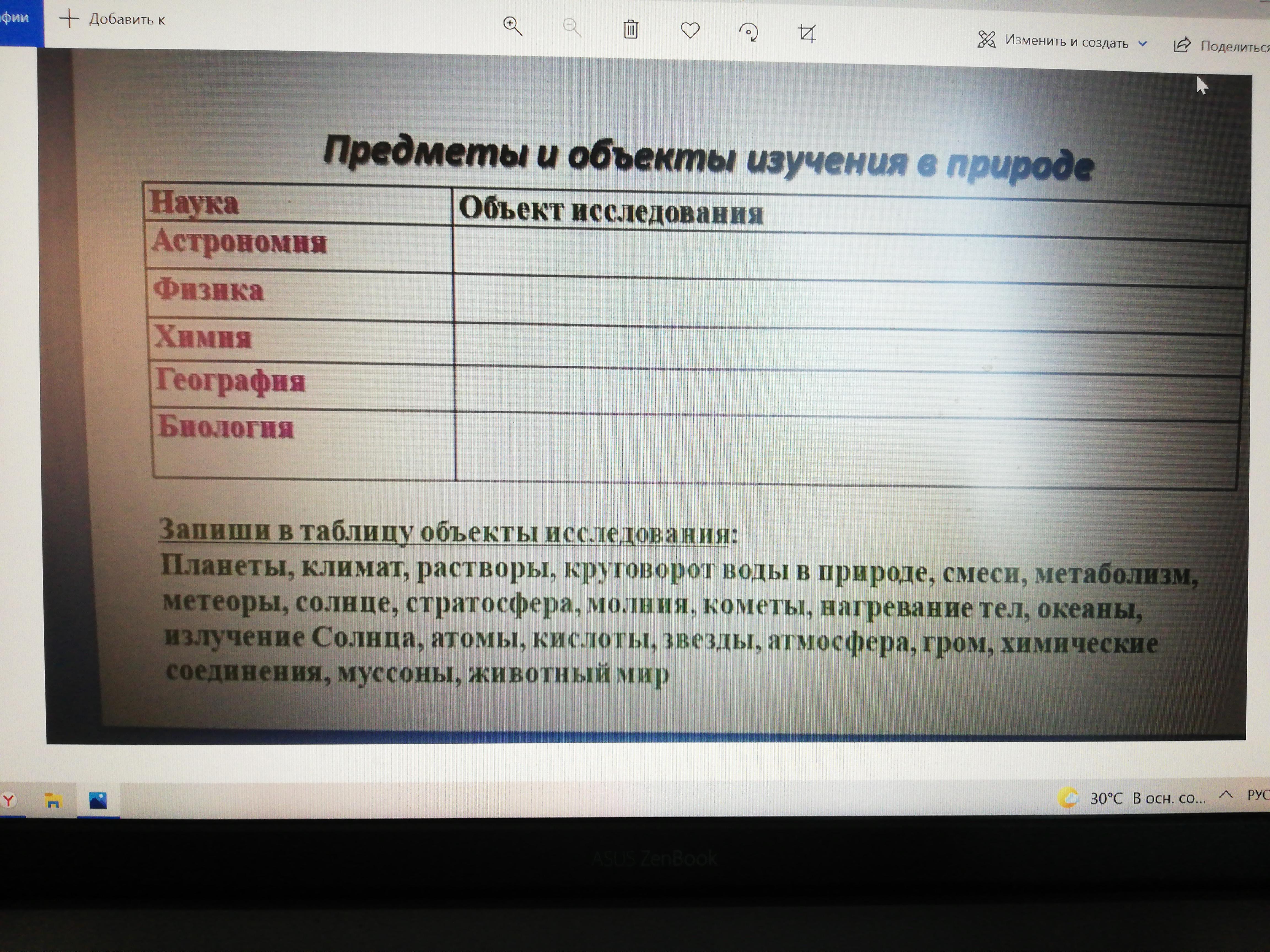Click the plus icon next to 'Добавить к'

pyautogui.click(x=69, y=18)
